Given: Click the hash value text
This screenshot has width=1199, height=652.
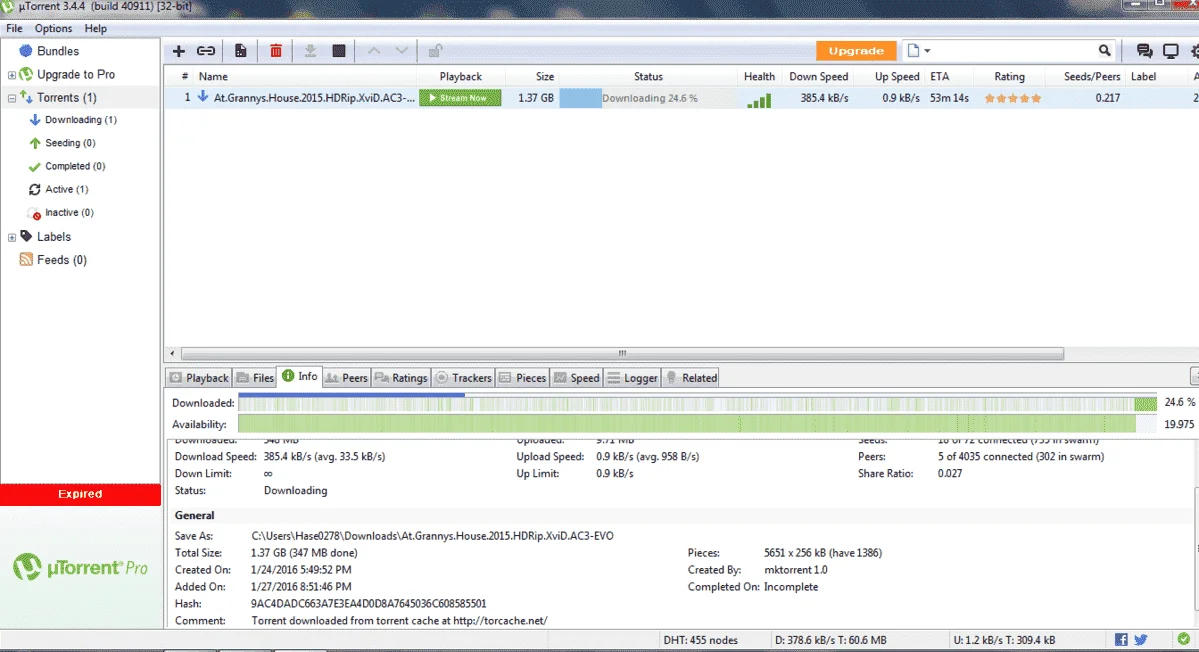Looking at the screenshot, I should pos(369,604).
